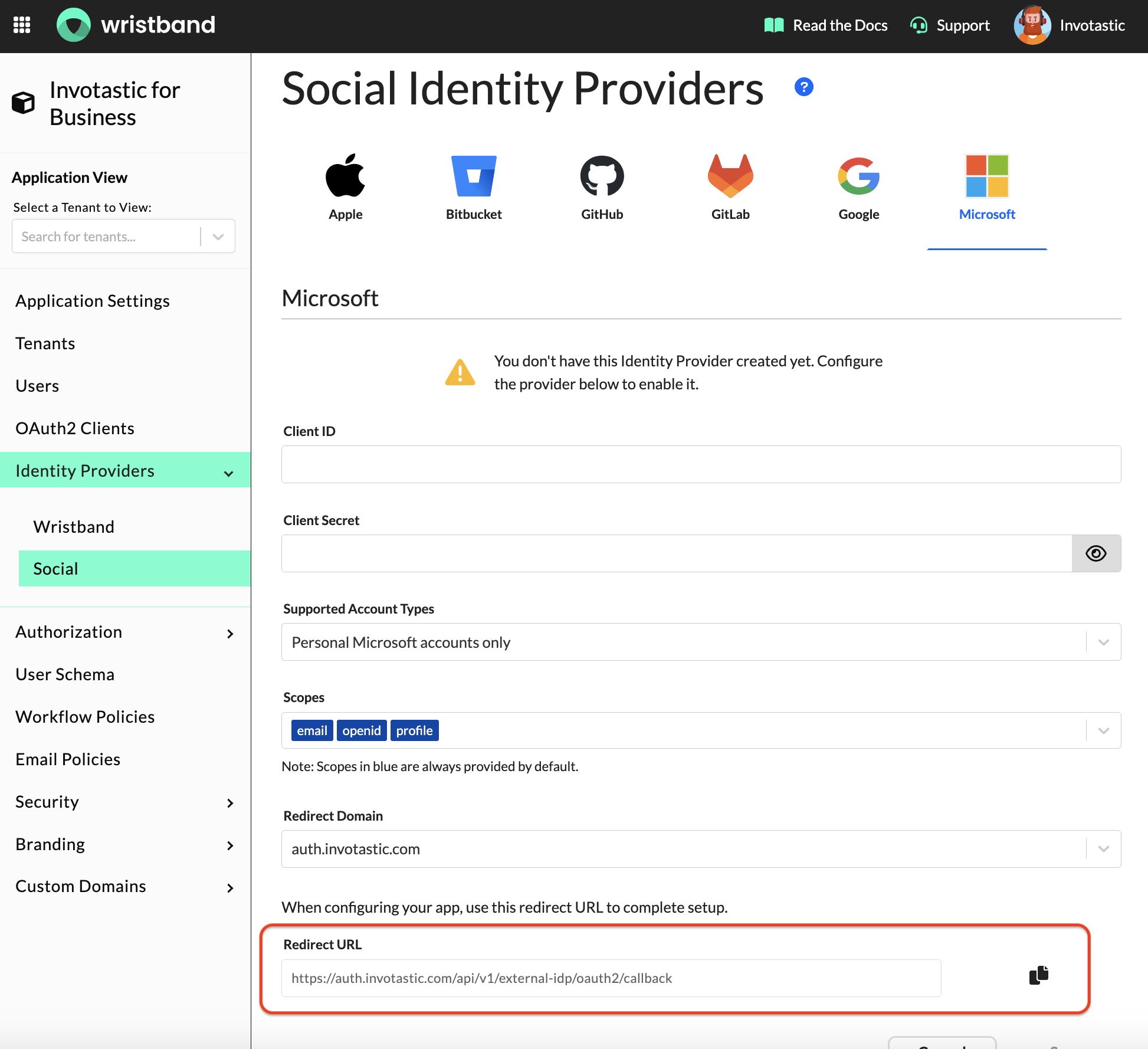Expand the Security menu
Screen dimensions: 1148x1049
coord(230,803)
